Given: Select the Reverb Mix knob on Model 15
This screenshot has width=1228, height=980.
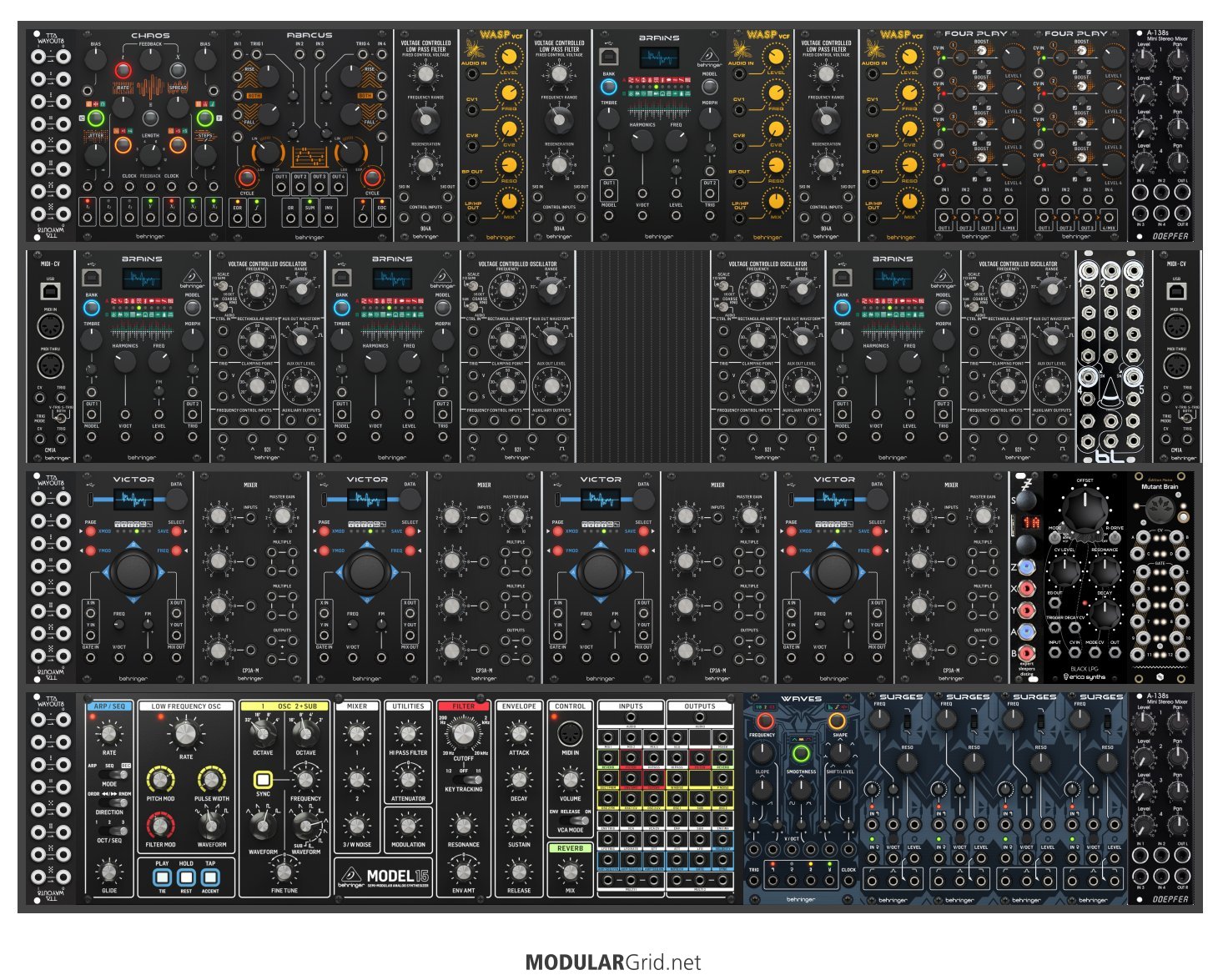Looking at the screenshot, I should point(571,872).
